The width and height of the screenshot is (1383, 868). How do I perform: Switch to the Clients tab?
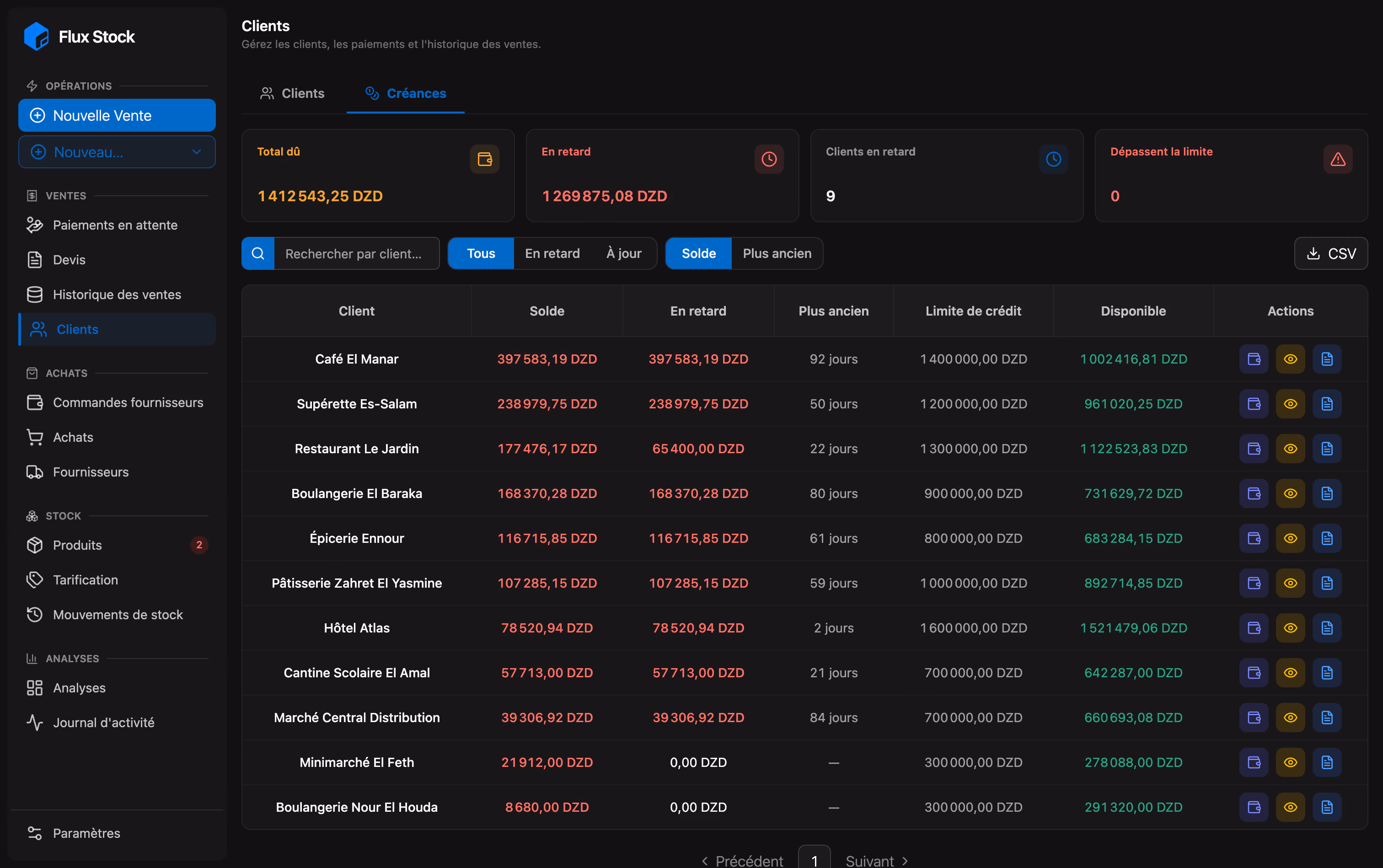click(x=293, y=94)
